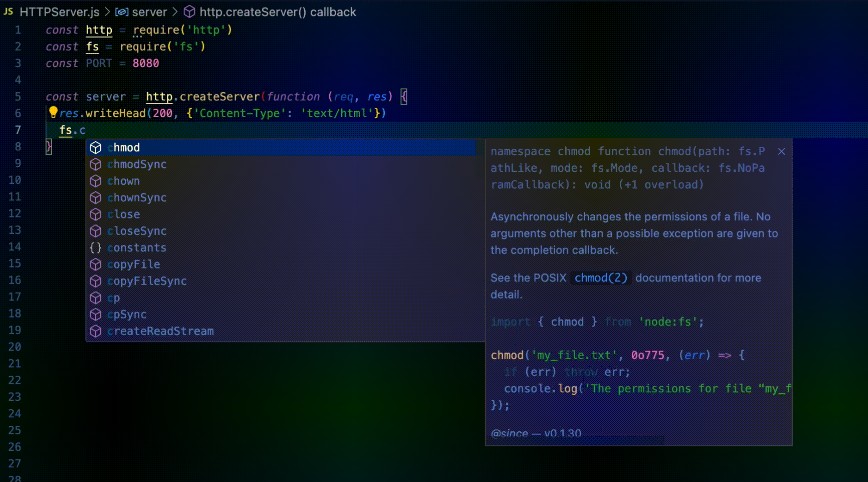Click the braces icon beside constants
Viewport: 868px width, 482px height.
click(95, 248)
